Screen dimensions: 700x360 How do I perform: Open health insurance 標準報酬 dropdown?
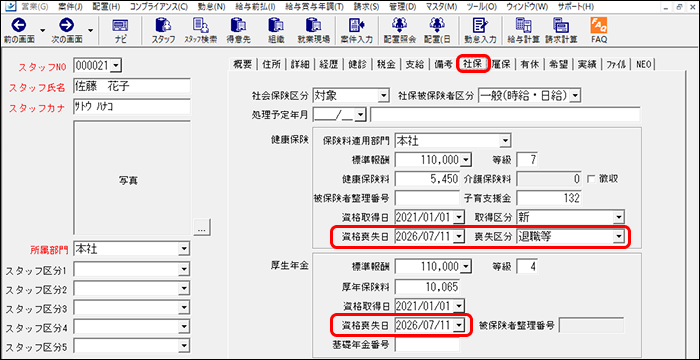tap(465, 159)
